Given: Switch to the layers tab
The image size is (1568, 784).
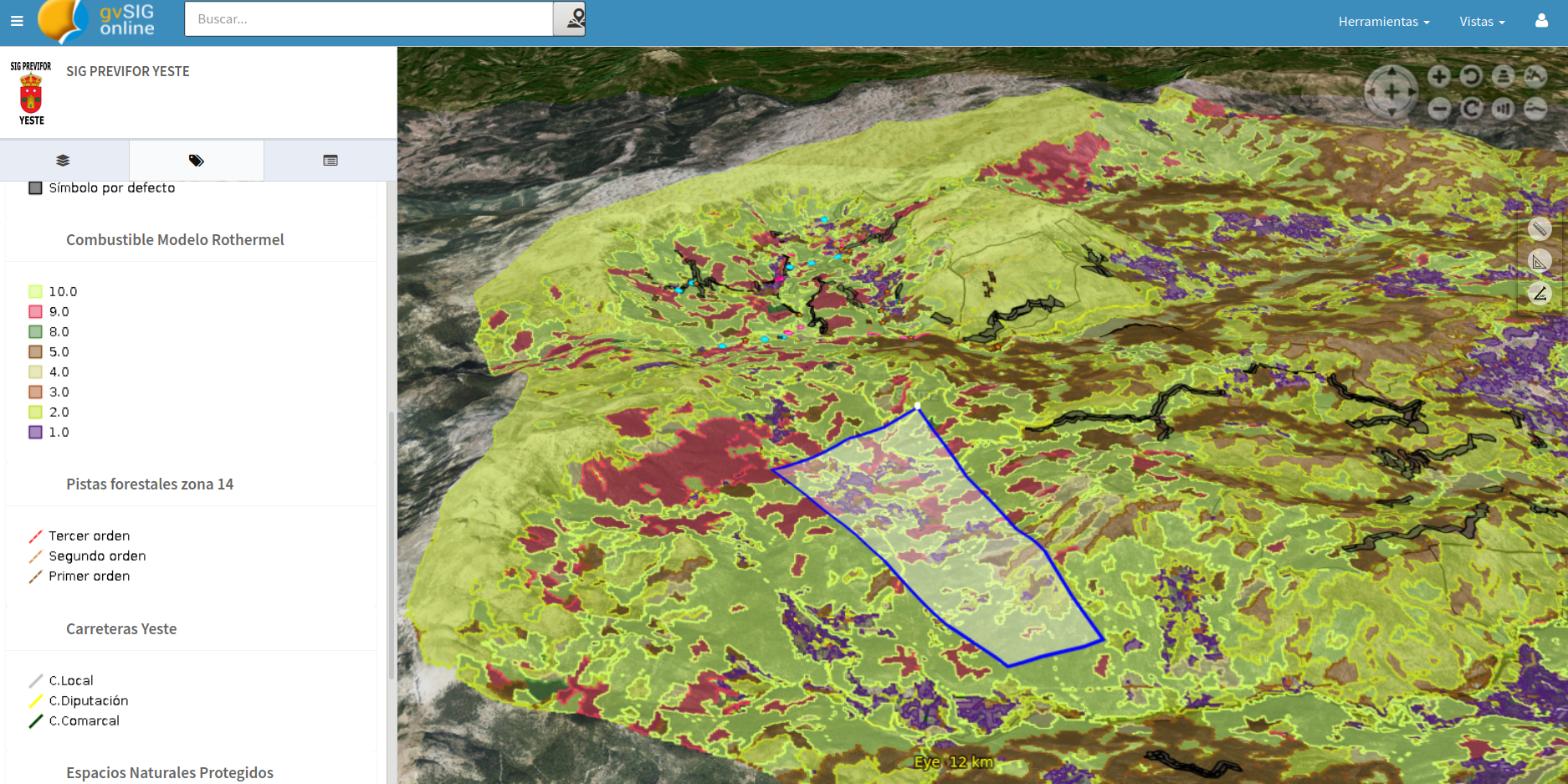Looking at the screenshot, I should click(63, 160).
